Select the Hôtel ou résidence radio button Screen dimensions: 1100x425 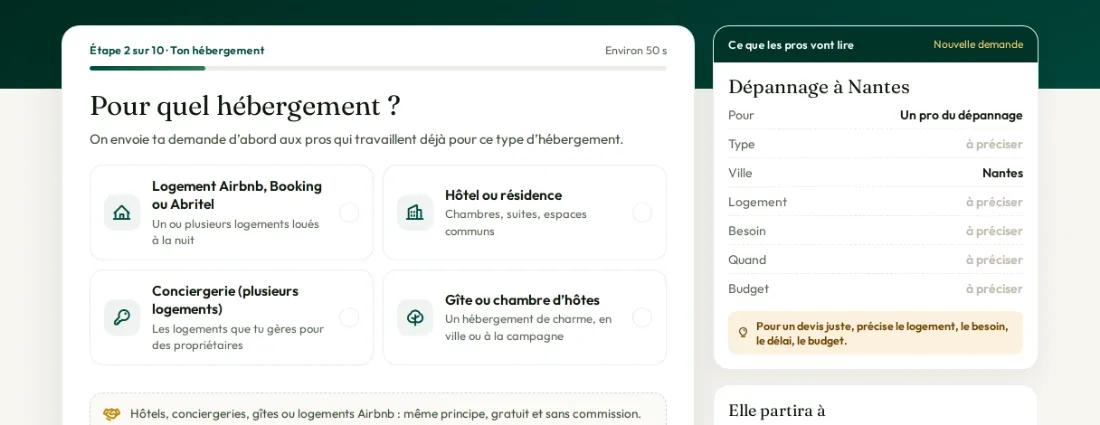click(x=642, y=212)
